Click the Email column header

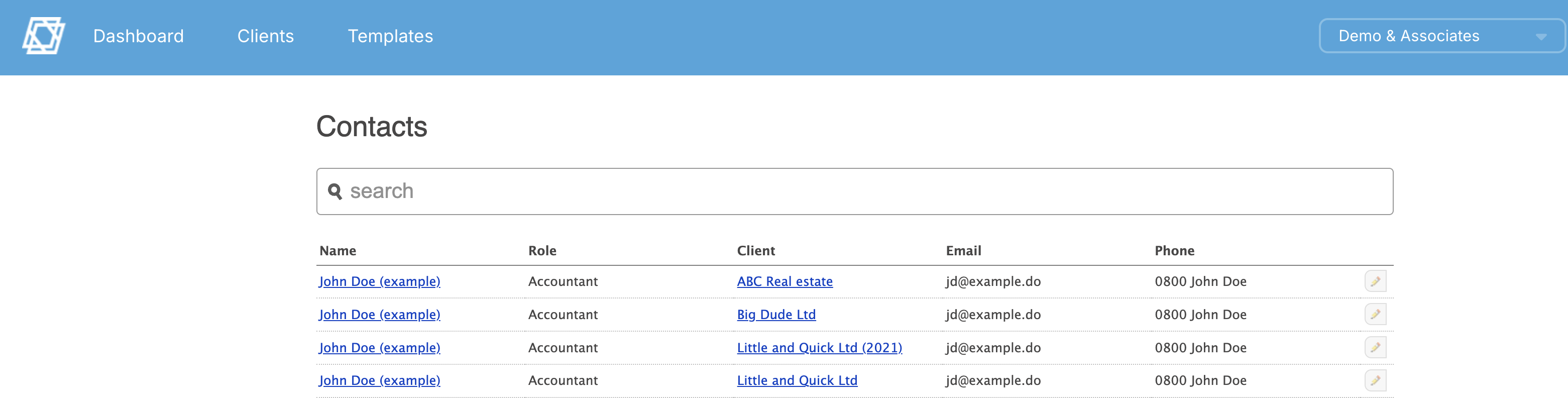pos(963,250)
